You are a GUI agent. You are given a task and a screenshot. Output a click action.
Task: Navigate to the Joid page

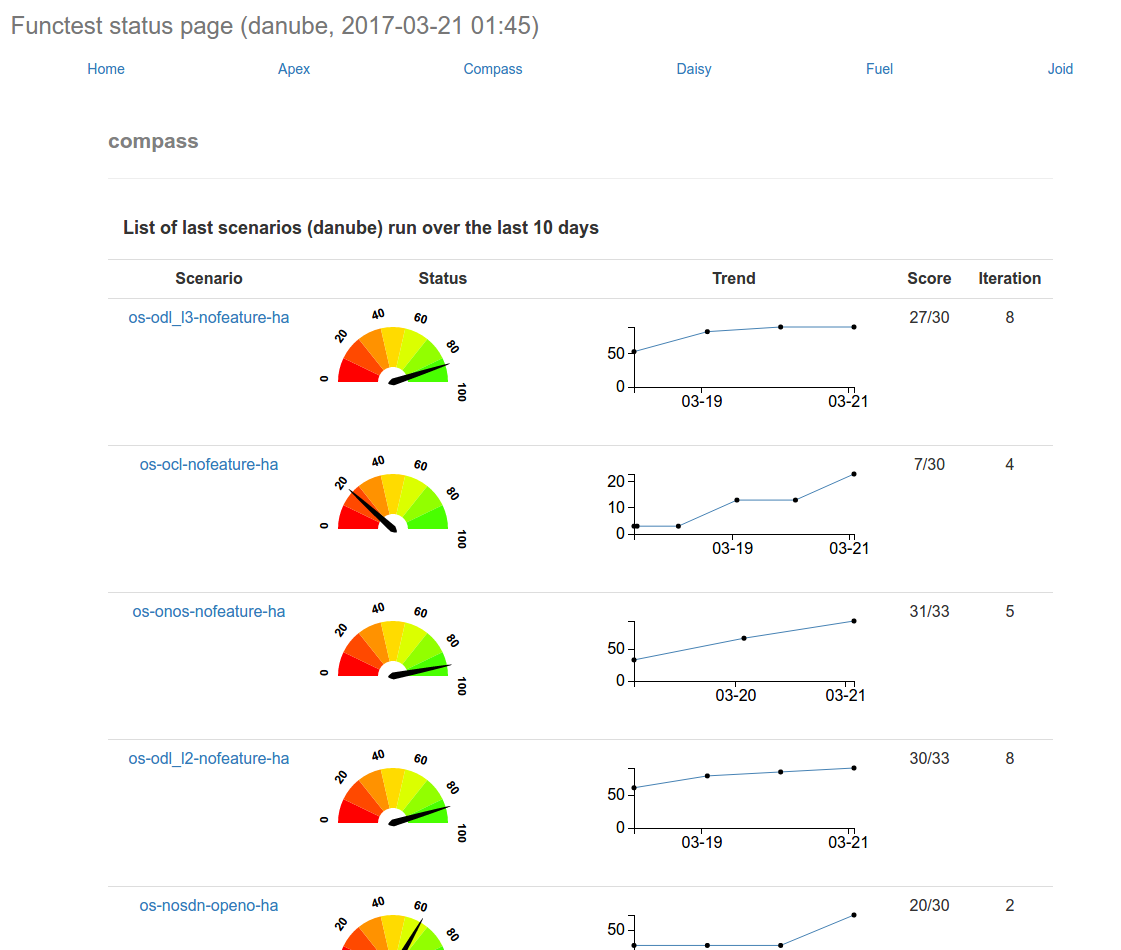[1060, 69]
